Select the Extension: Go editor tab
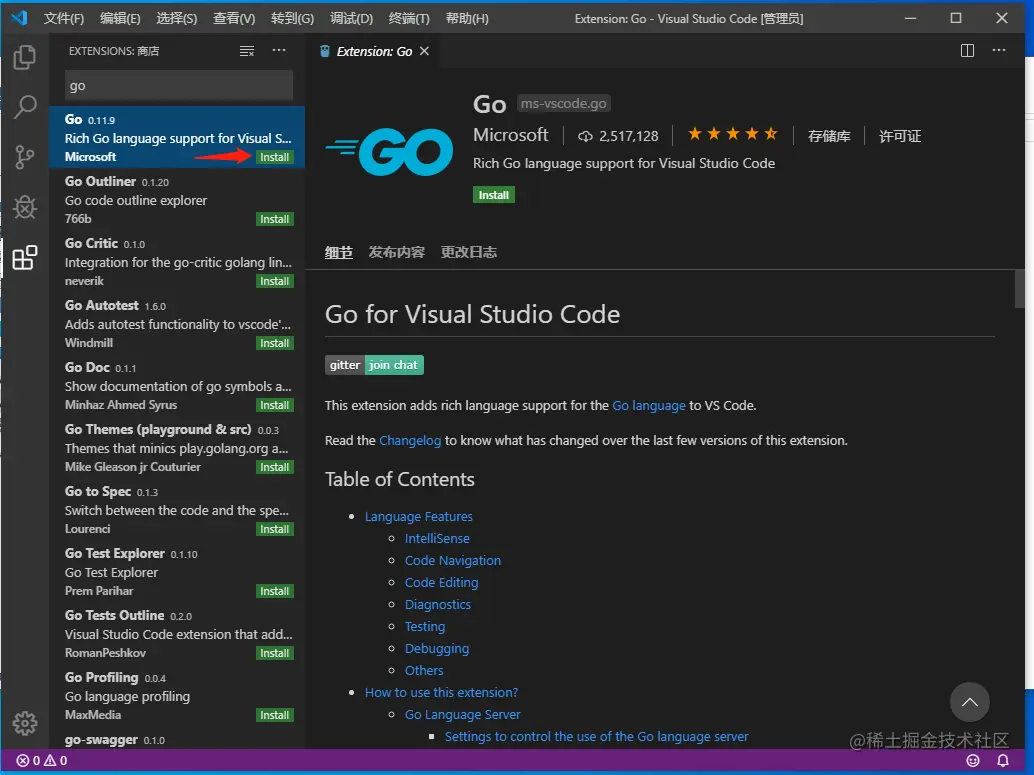 [x=374, y=51]
